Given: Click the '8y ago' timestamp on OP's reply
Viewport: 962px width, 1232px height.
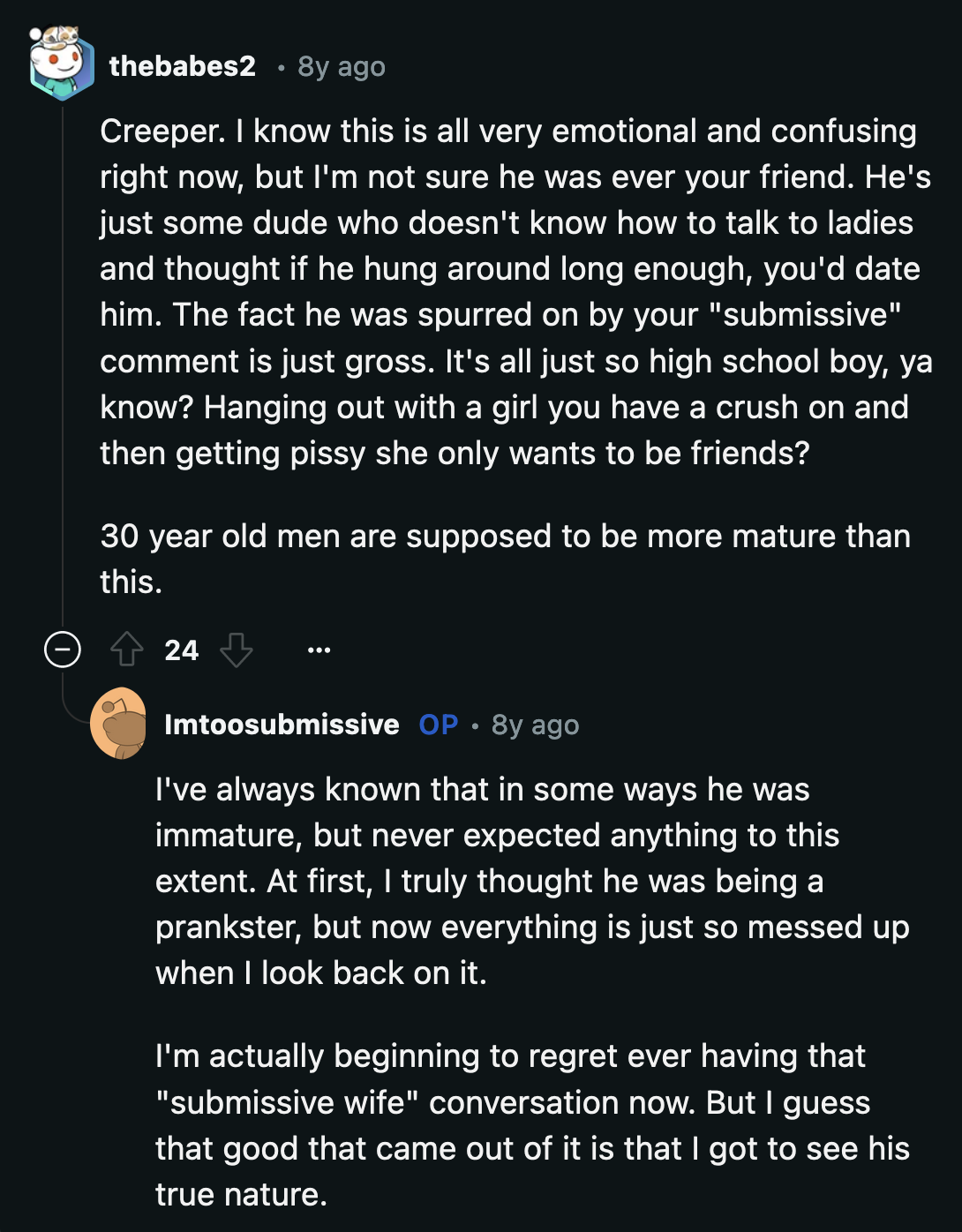Looking at the screenshot, I should coord(536,725).
